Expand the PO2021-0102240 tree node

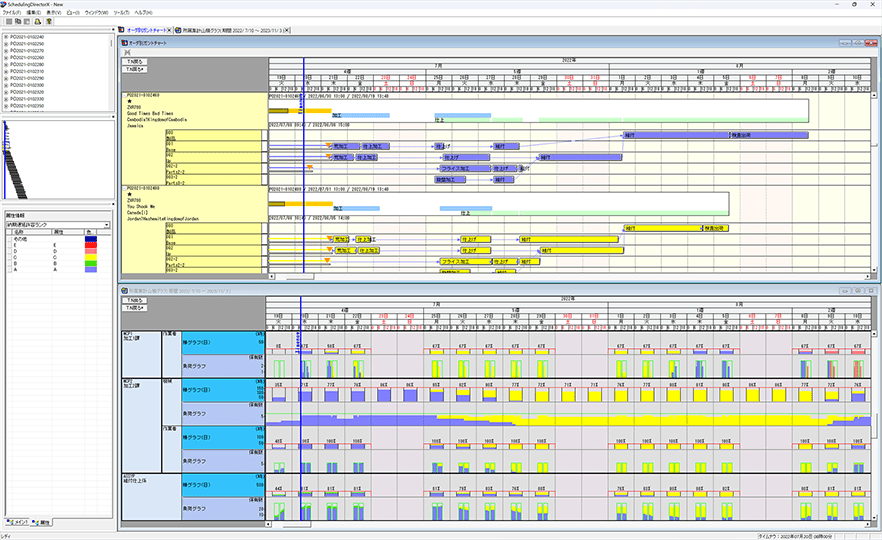6,37
